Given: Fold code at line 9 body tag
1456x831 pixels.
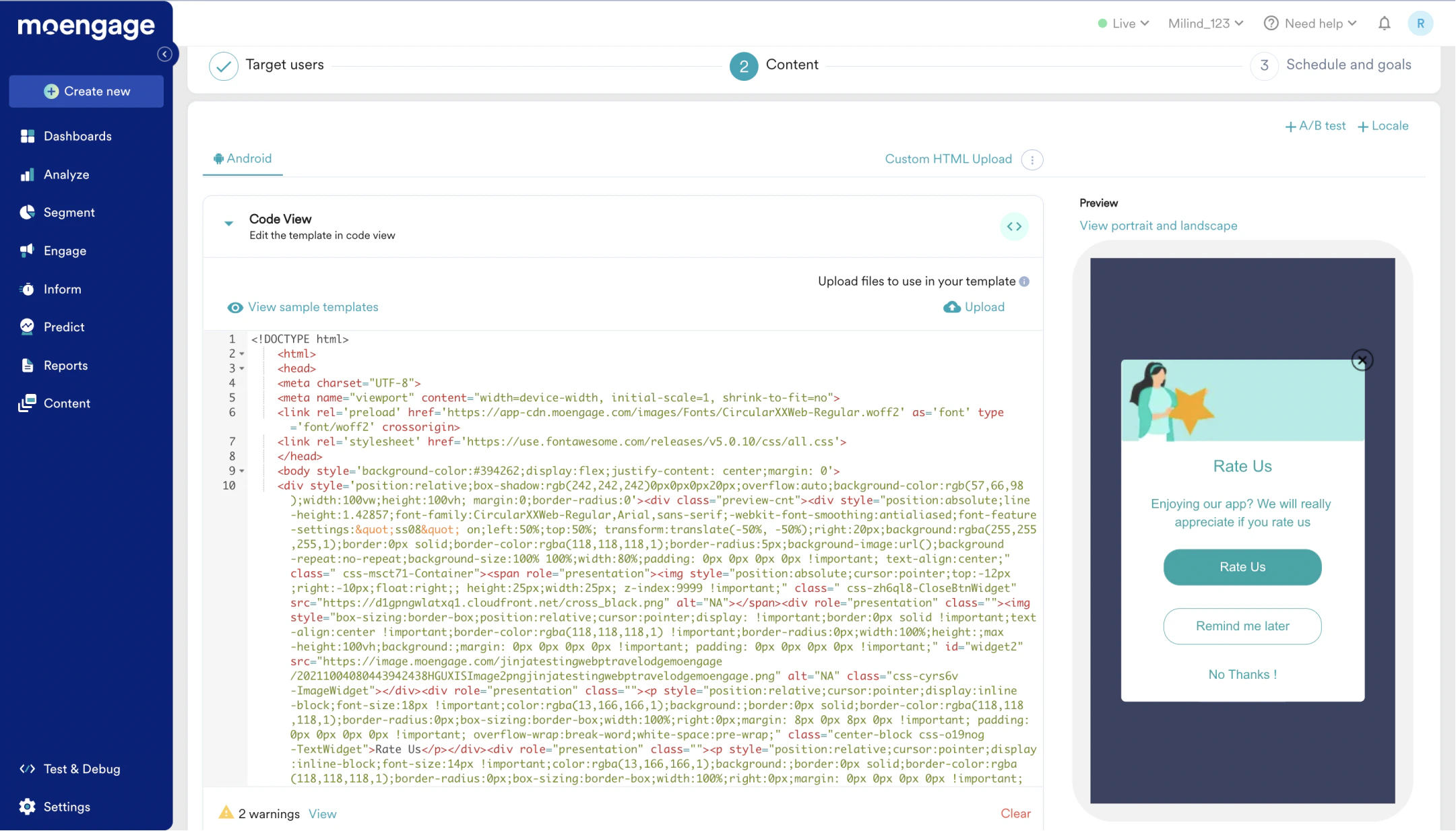Looking at the screenshot, I should (x=242, y=471).
